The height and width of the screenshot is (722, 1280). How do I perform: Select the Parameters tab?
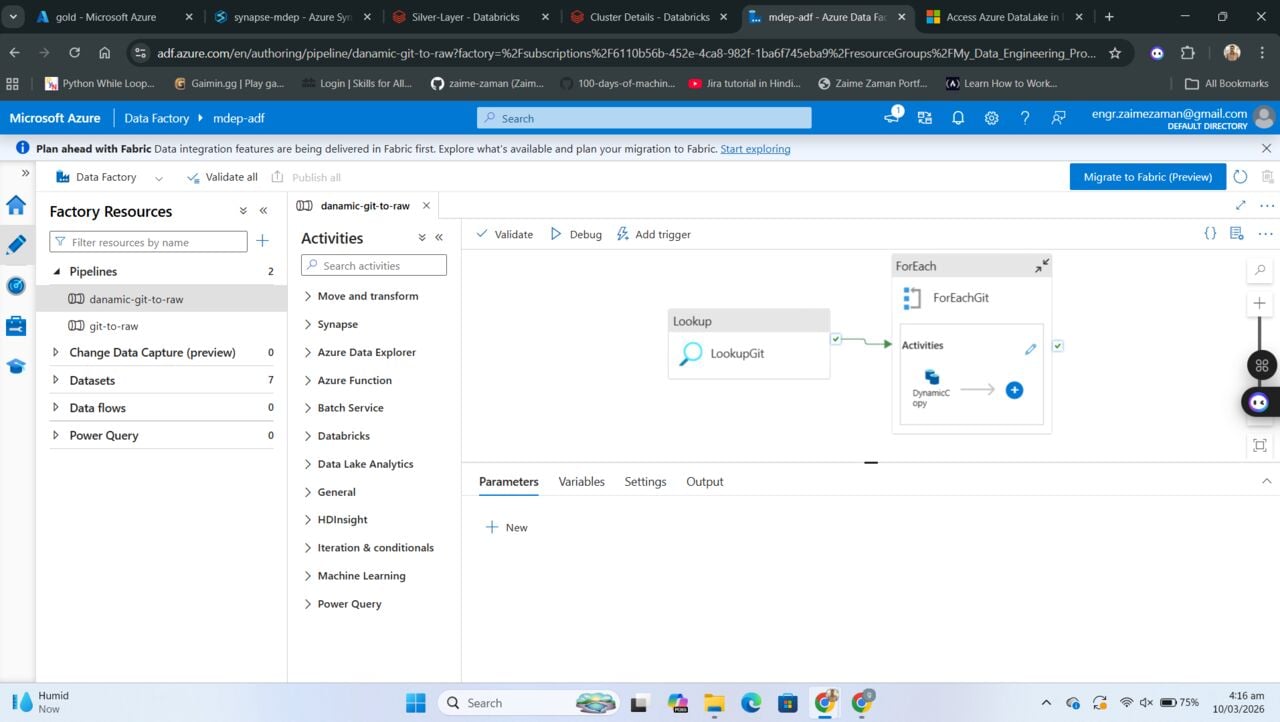tap(508, 481)
